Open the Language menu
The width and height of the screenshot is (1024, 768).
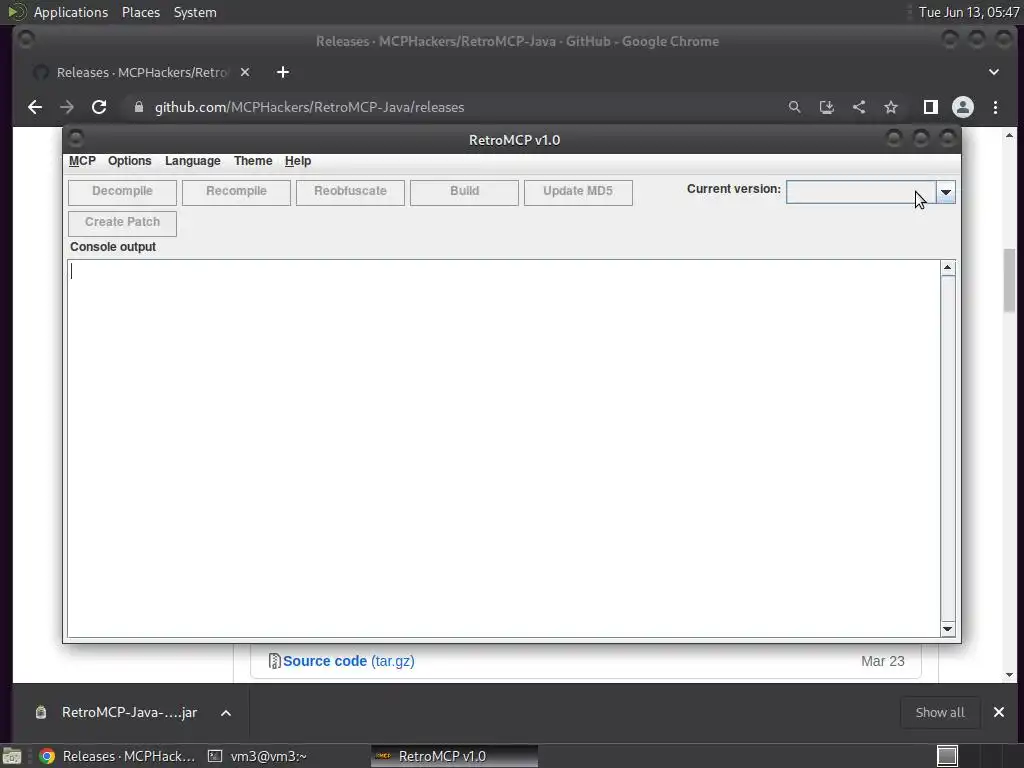tap(193, 161)
